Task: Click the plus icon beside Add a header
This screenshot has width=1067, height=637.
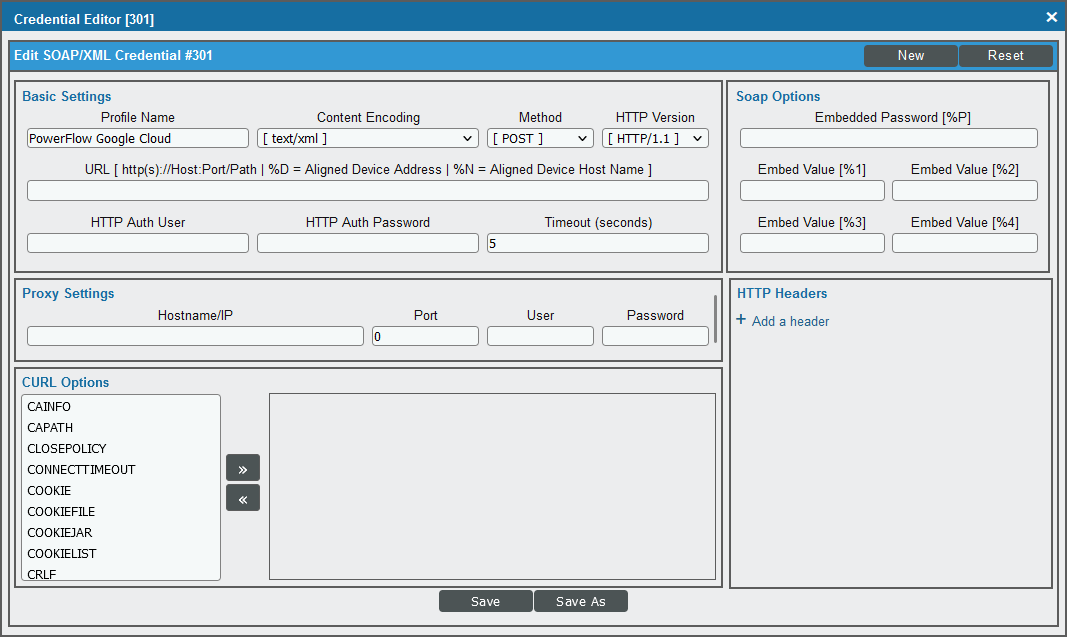Action: coord(741,320)
